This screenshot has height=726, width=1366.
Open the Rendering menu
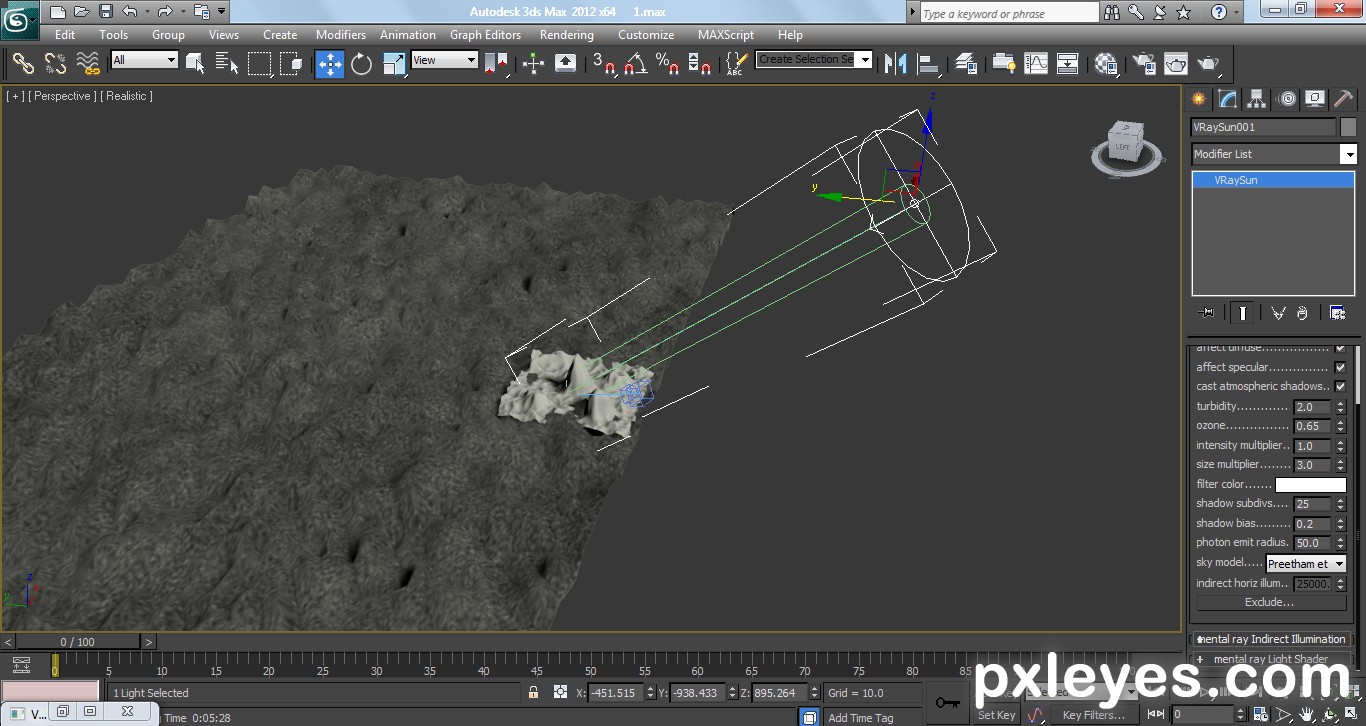pos(566,34)
